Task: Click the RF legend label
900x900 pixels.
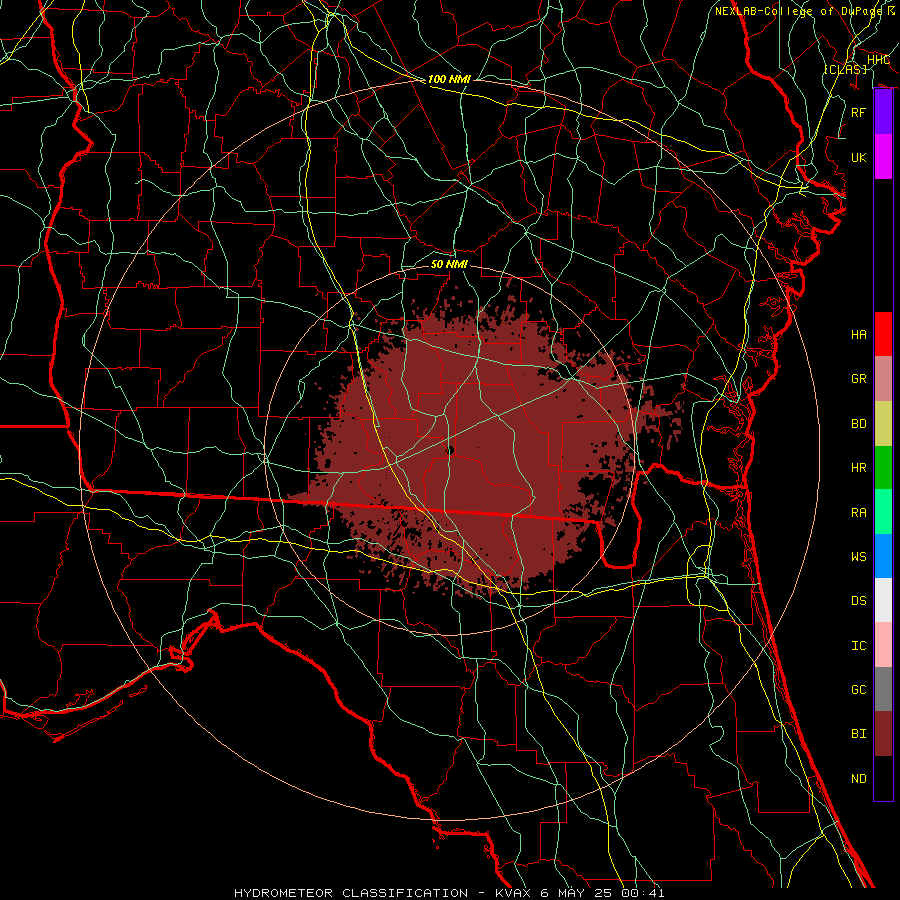Action: tap(858, 112)
